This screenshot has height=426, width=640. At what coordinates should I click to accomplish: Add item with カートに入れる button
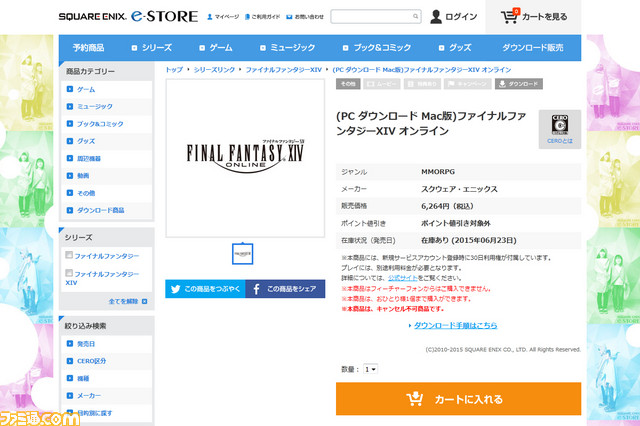point(458,399)
